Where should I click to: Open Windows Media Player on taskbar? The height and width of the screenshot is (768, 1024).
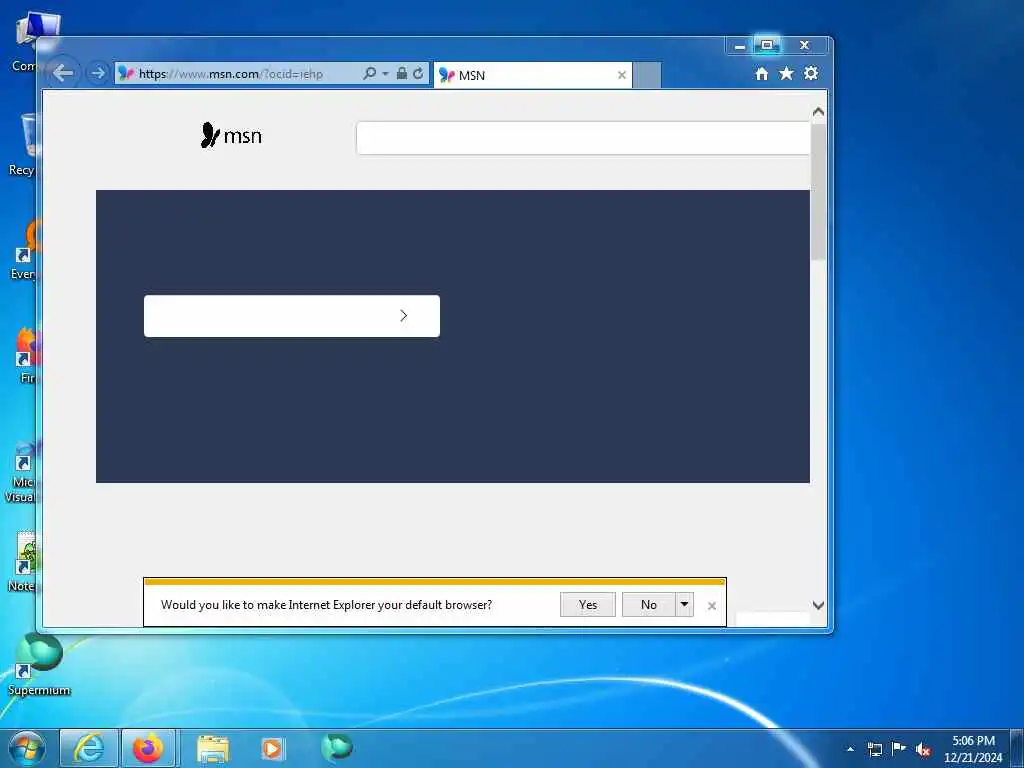coord(272,748)
